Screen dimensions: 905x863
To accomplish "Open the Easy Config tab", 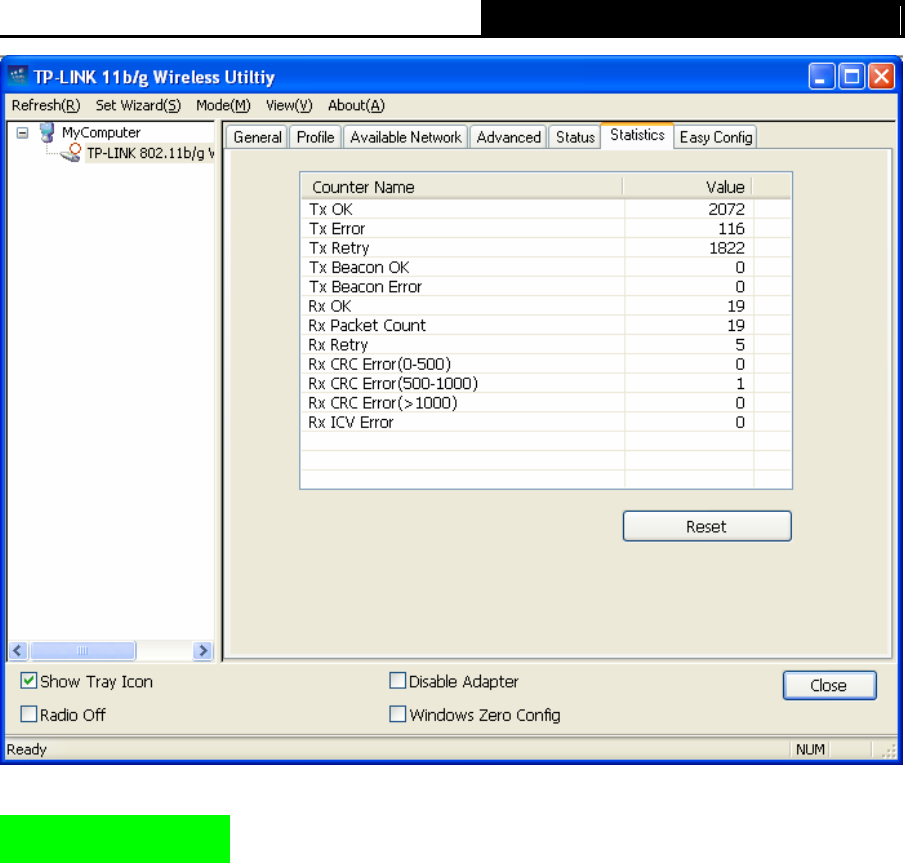I will coord(716,137).
